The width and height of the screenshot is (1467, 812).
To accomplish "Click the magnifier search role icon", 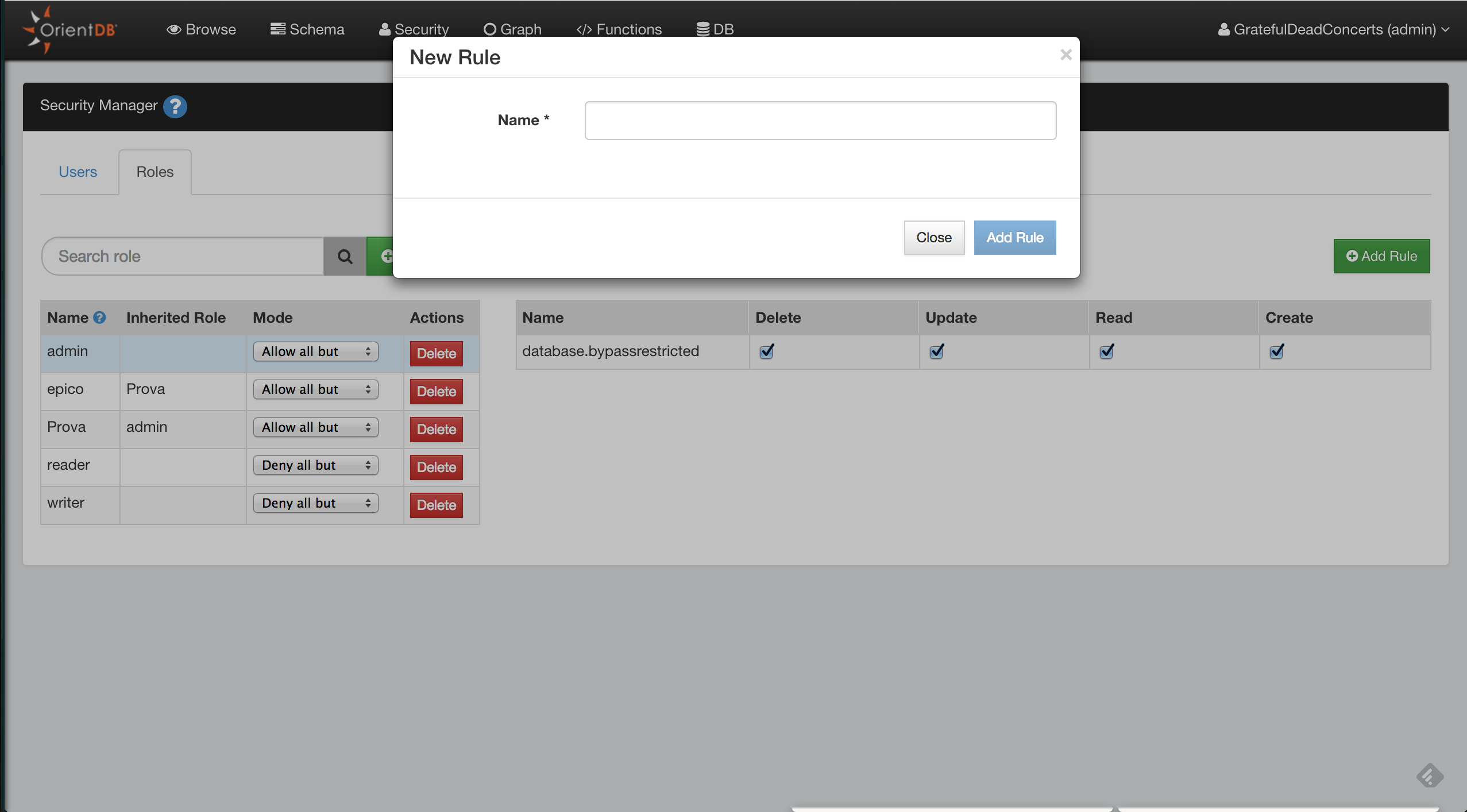I will click(345, 256).
